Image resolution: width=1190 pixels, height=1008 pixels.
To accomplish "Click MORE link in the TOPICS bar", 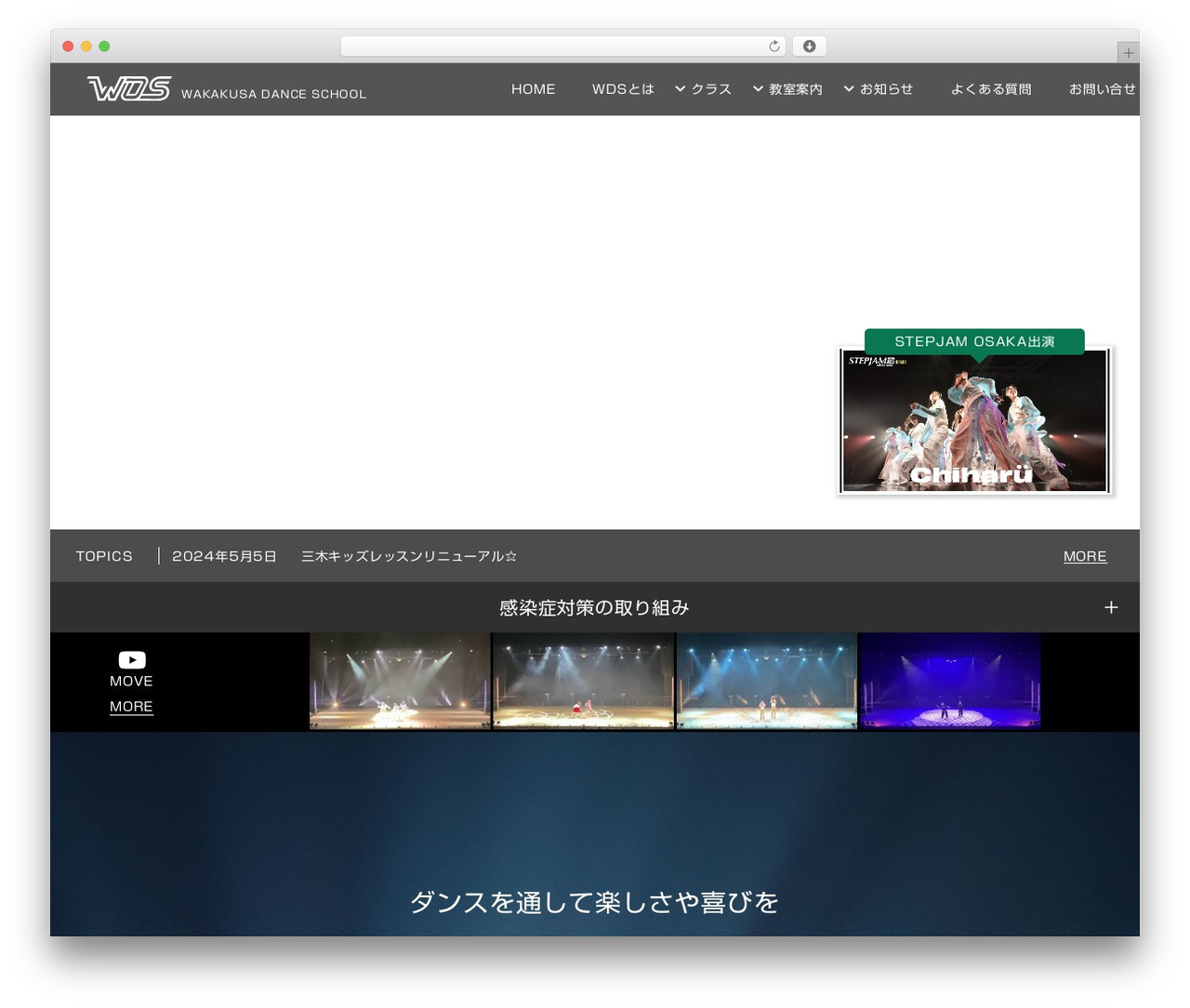I will [x=1085, y=556].
